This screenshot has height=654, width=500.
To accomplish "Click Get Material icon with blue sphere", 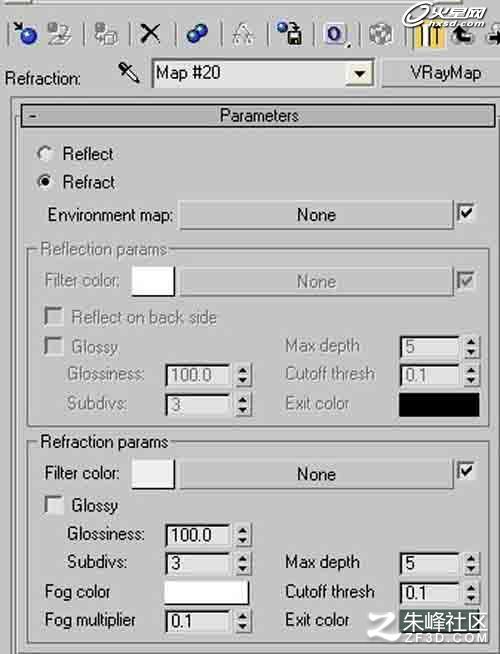I will click(25, 33).
